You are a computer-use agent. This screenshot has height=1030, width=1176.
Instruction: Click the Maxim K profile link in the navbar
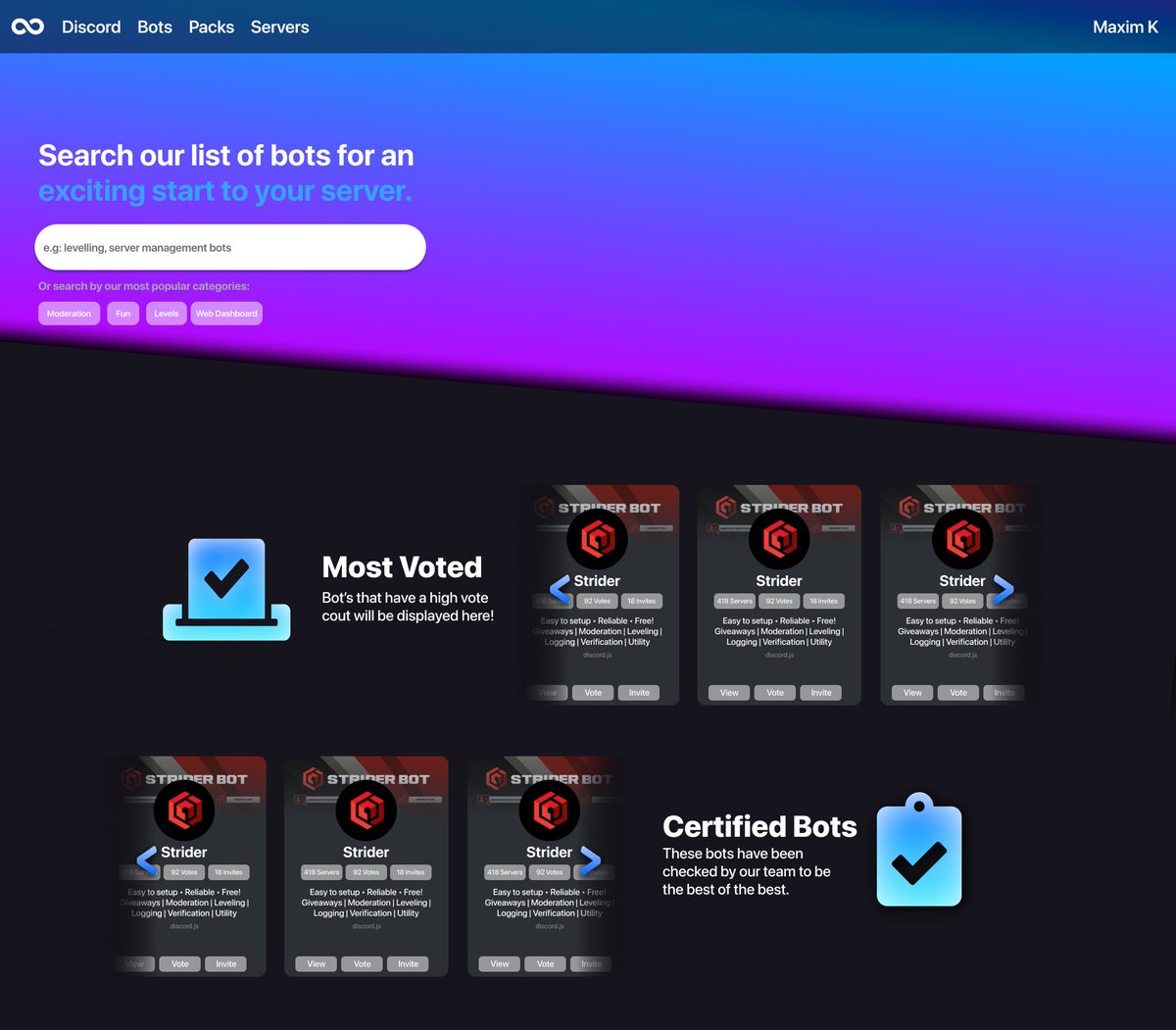tap(1124, 26)
